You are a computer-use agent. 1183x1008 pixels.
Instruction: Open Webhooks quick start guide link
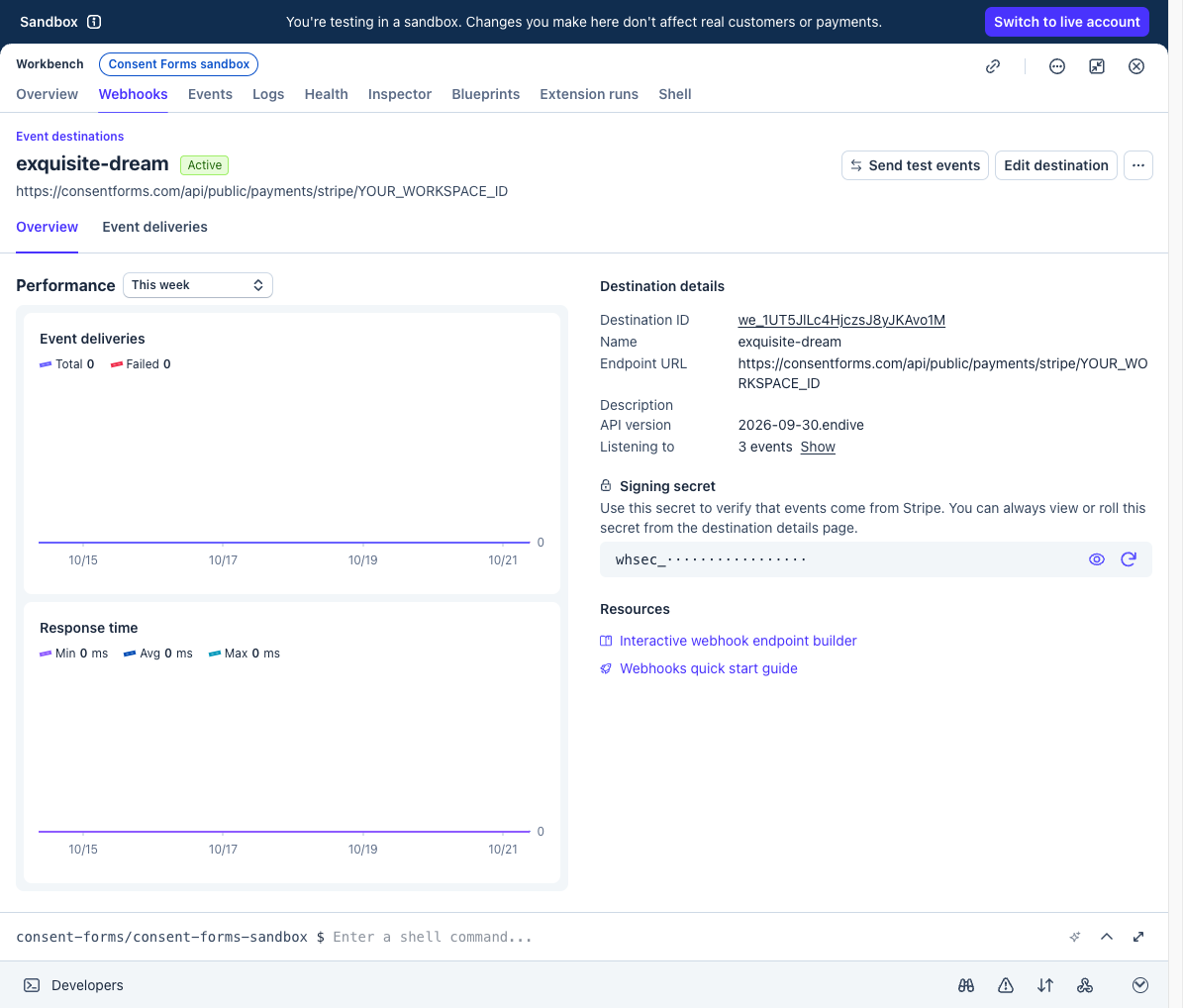pyautogui.click(x=709, y=668)
